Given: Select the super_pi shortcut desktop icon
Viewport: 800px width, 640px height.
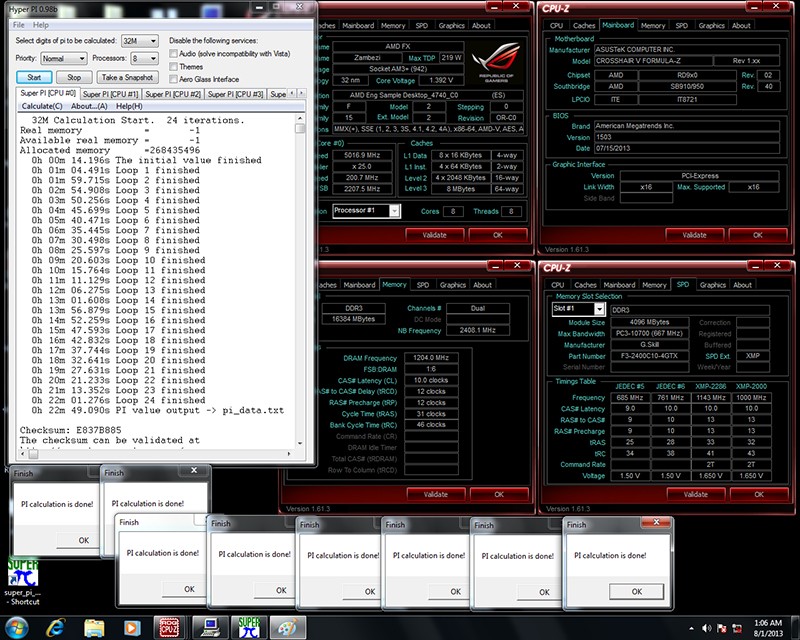Looking at the screenshot, I should [x=23, y=582].
